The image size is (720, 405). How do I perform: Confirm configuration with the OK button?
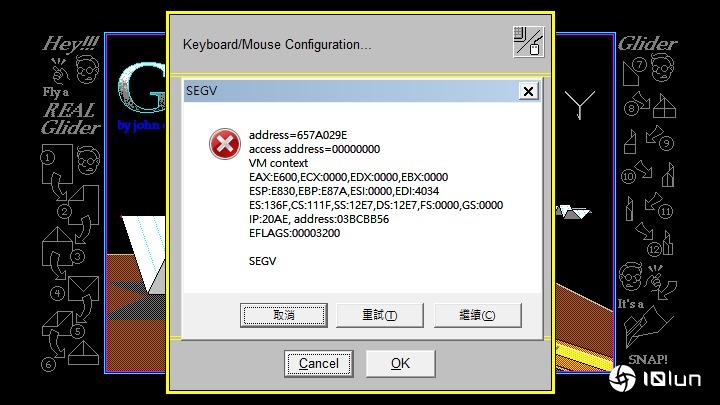[x=400, y=364]
